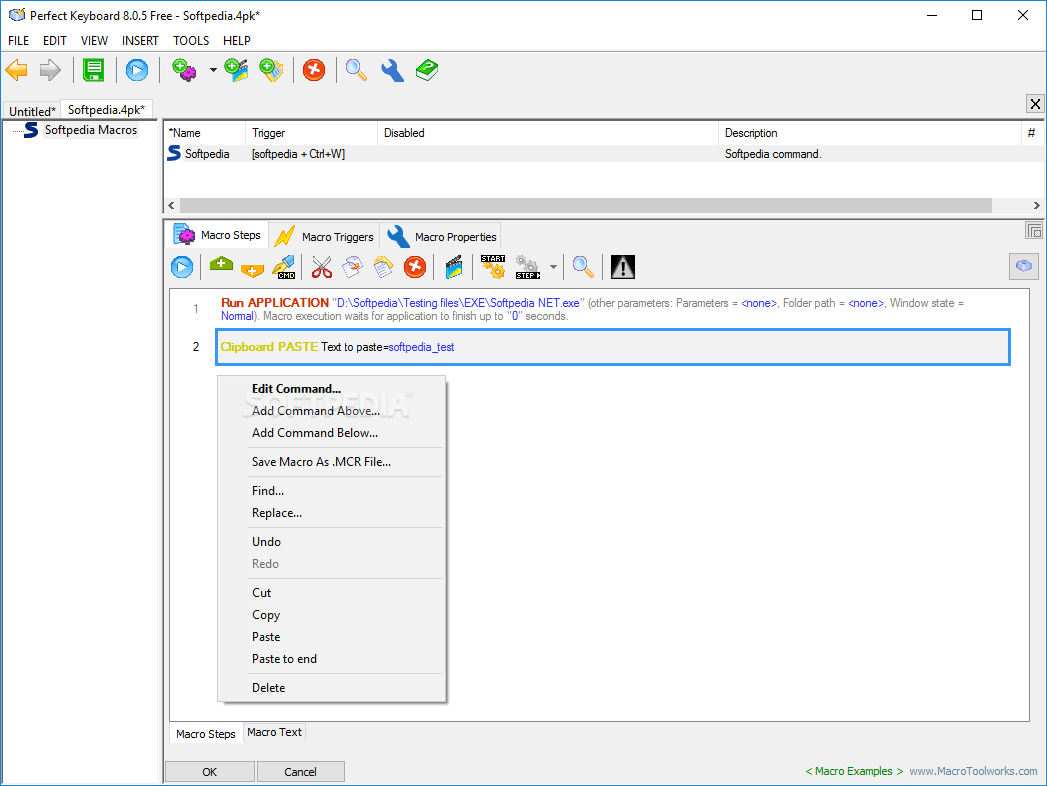Click the Cancel button

coord(300,772)
